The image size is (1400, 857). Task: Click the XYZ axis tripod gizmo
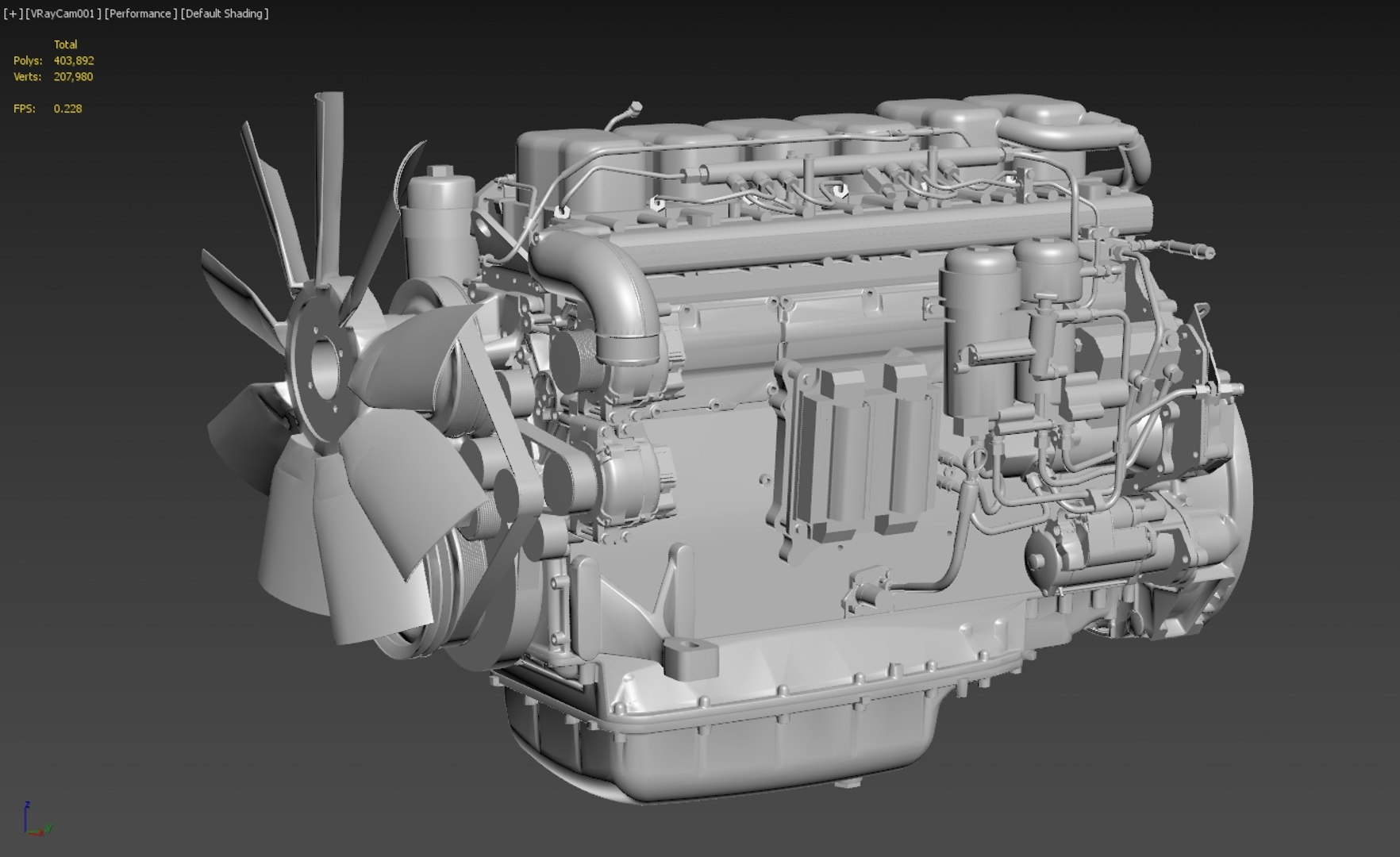click(37, 820)
